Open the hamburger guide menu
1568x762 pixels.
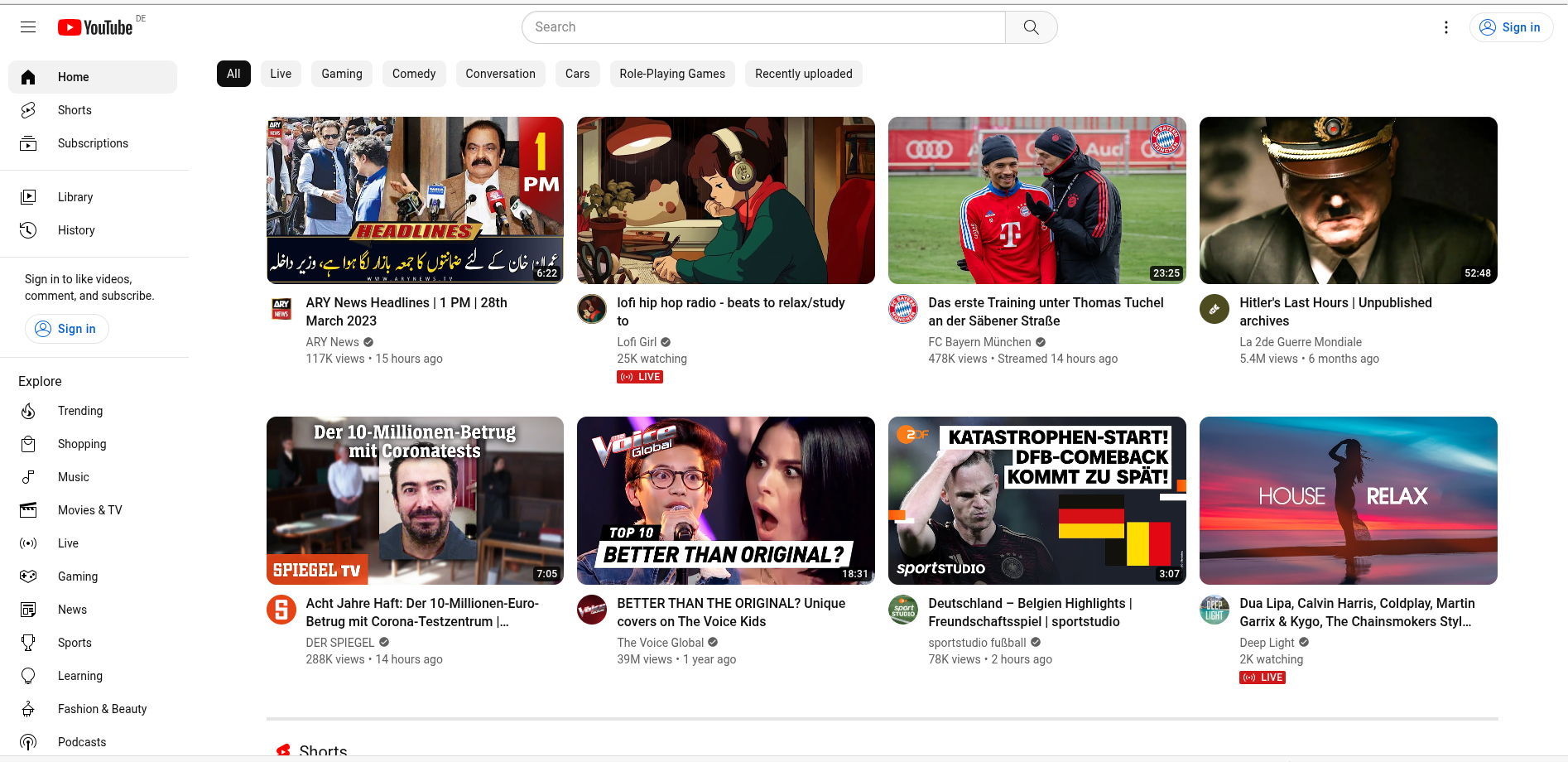(x=28, y=27)
